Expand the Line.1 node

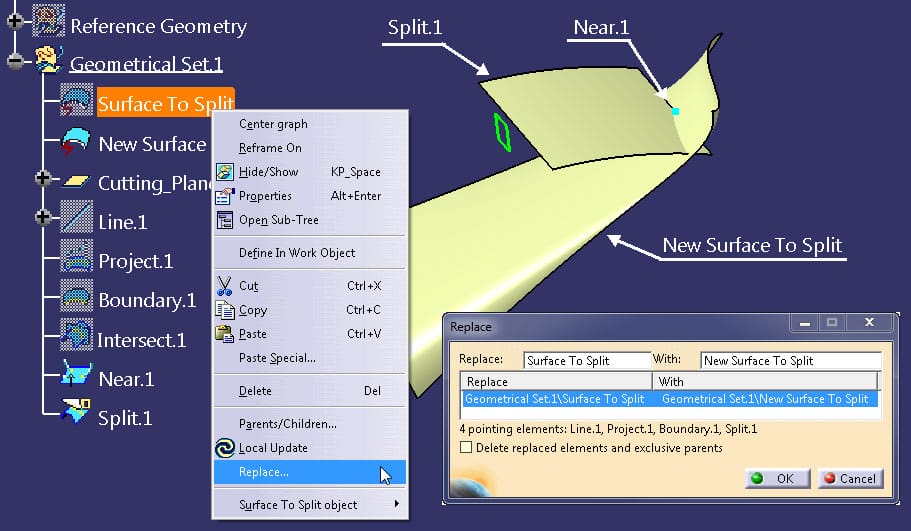pos(43,217)
